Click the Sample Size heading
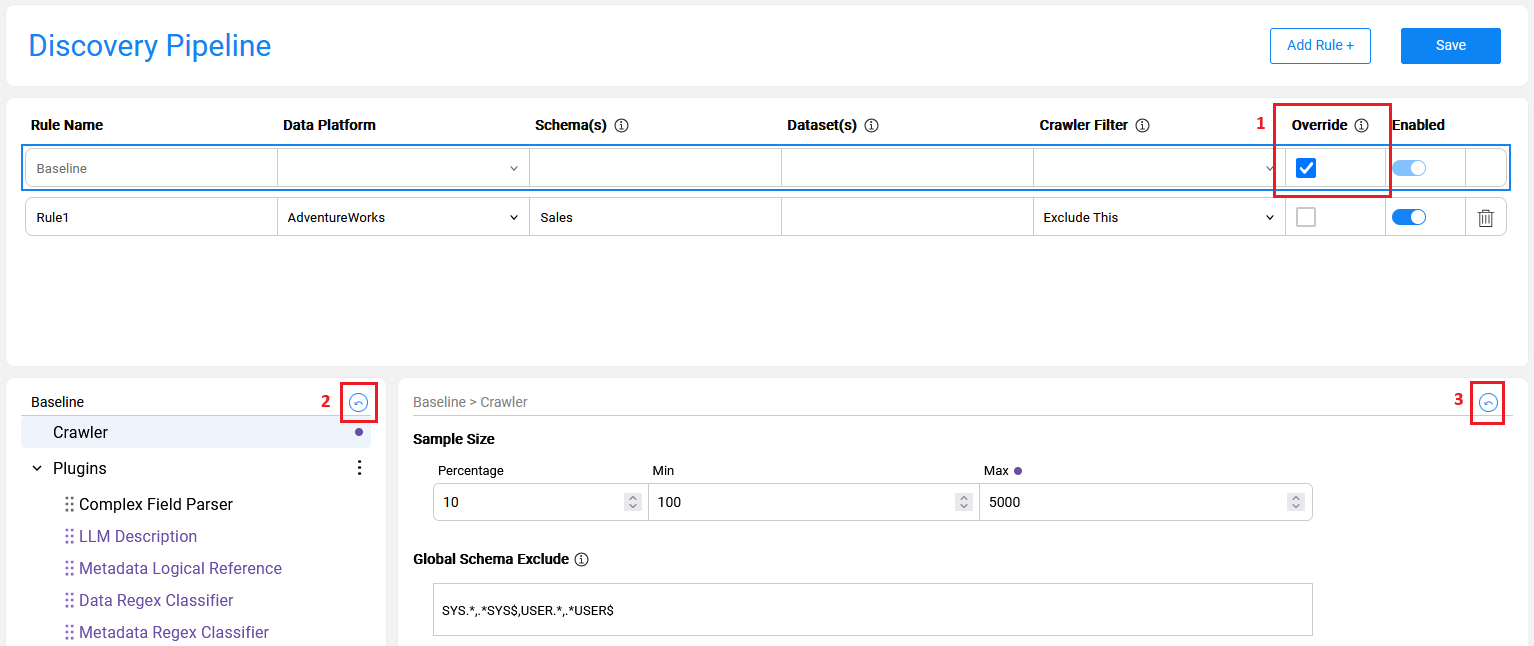Viewport: 1534px width, 646px height. 454,439
